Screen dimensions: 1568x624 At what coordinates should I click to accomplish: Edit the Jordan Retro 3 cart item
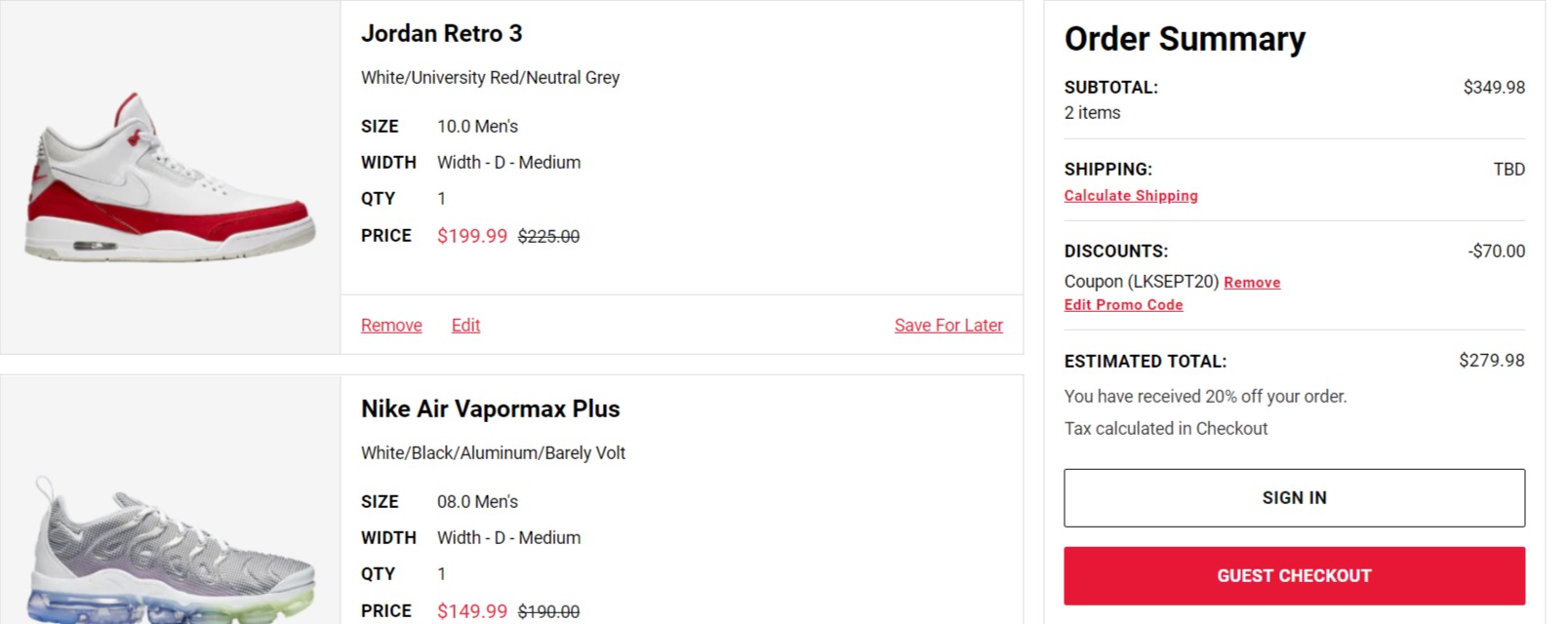pyautogui.click(x=465, y=325)
